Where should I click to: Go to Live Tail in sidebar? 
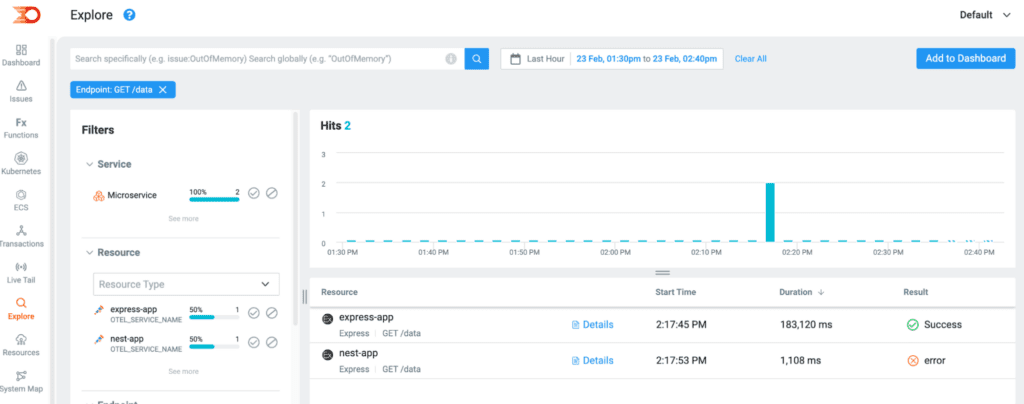21,273
